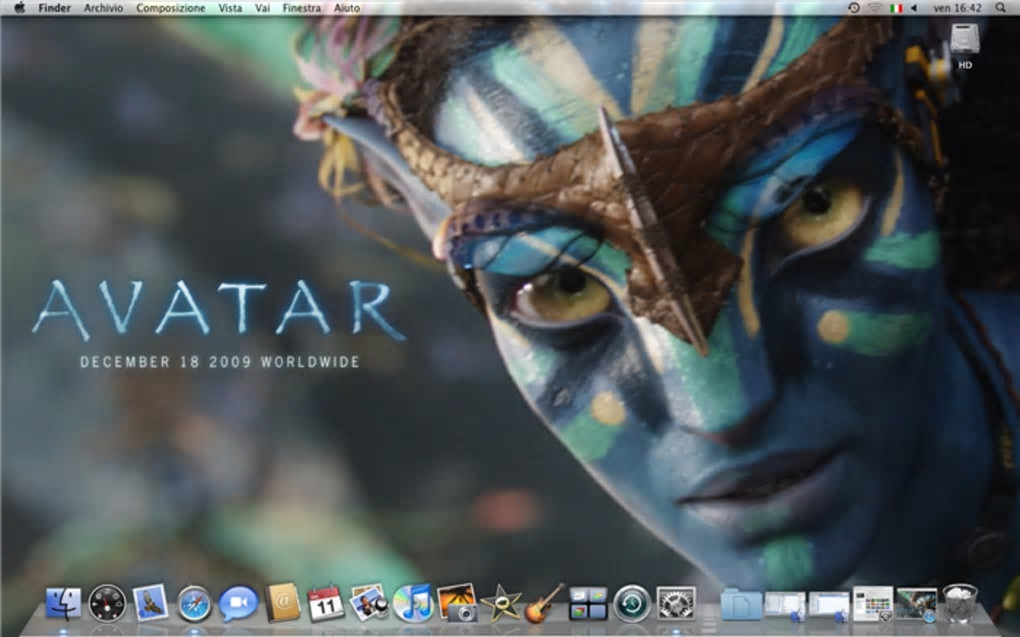Open the Vista menu
The height and width of the screenshot is (637, 1020).
[x=230, y=8]
